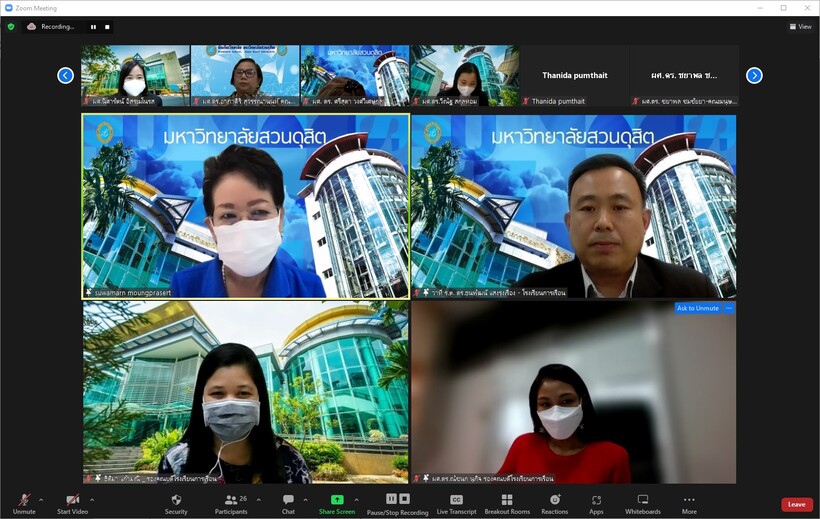Open Live Transcript CC icon

(x=456, y=500)
